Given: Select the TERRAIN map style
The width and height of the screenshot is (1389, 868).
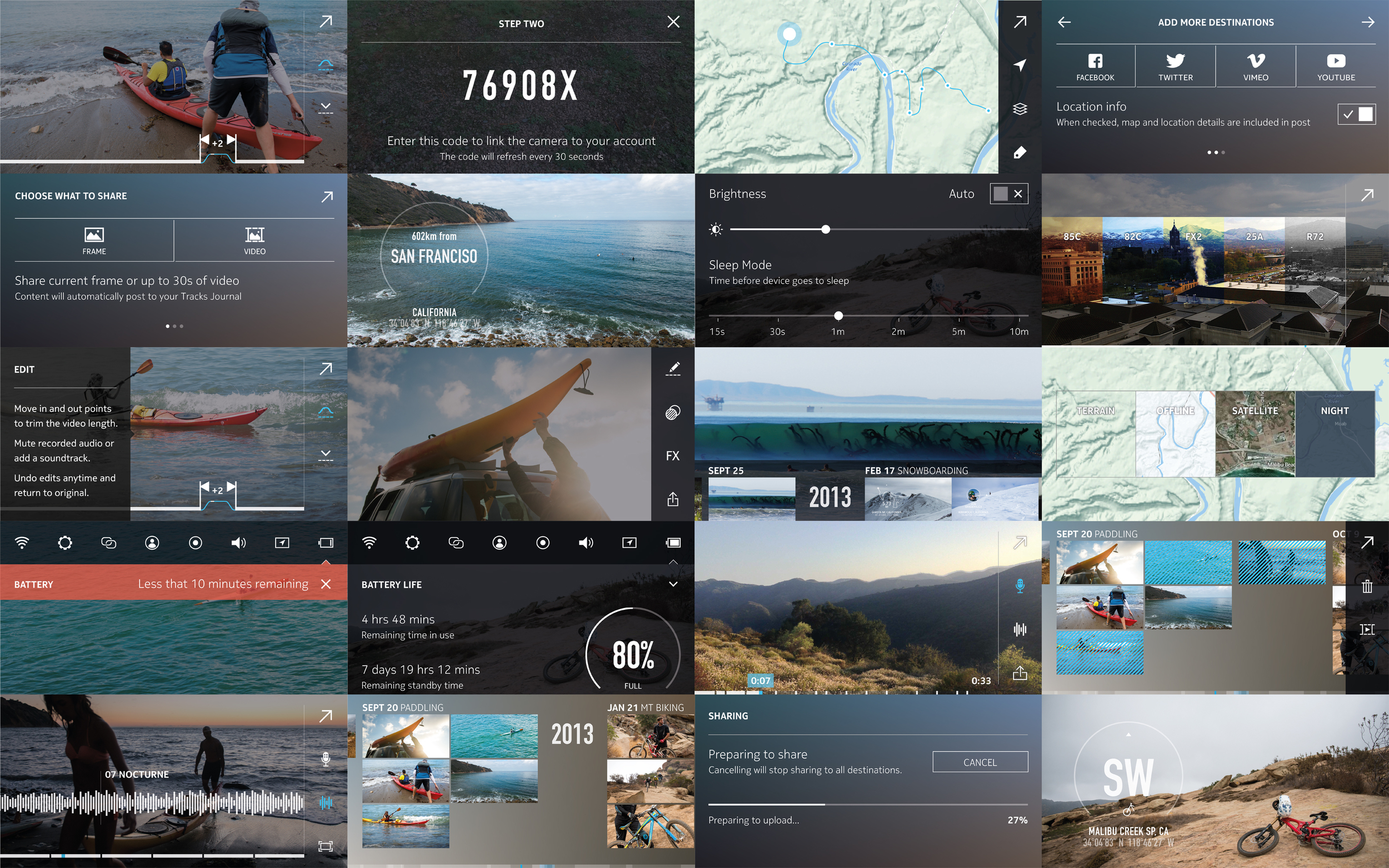Looking at the screenshot, I should click(1096, 434).
